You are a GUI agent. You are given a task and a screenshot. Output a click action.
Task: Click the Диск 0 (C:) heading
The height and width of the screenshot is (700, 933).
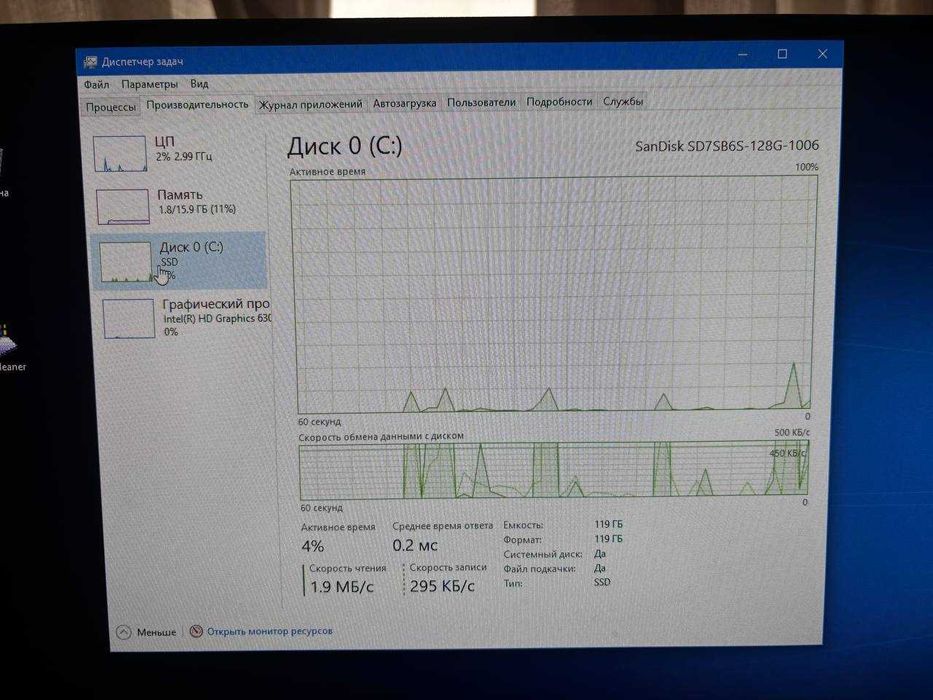coord(345,146)
